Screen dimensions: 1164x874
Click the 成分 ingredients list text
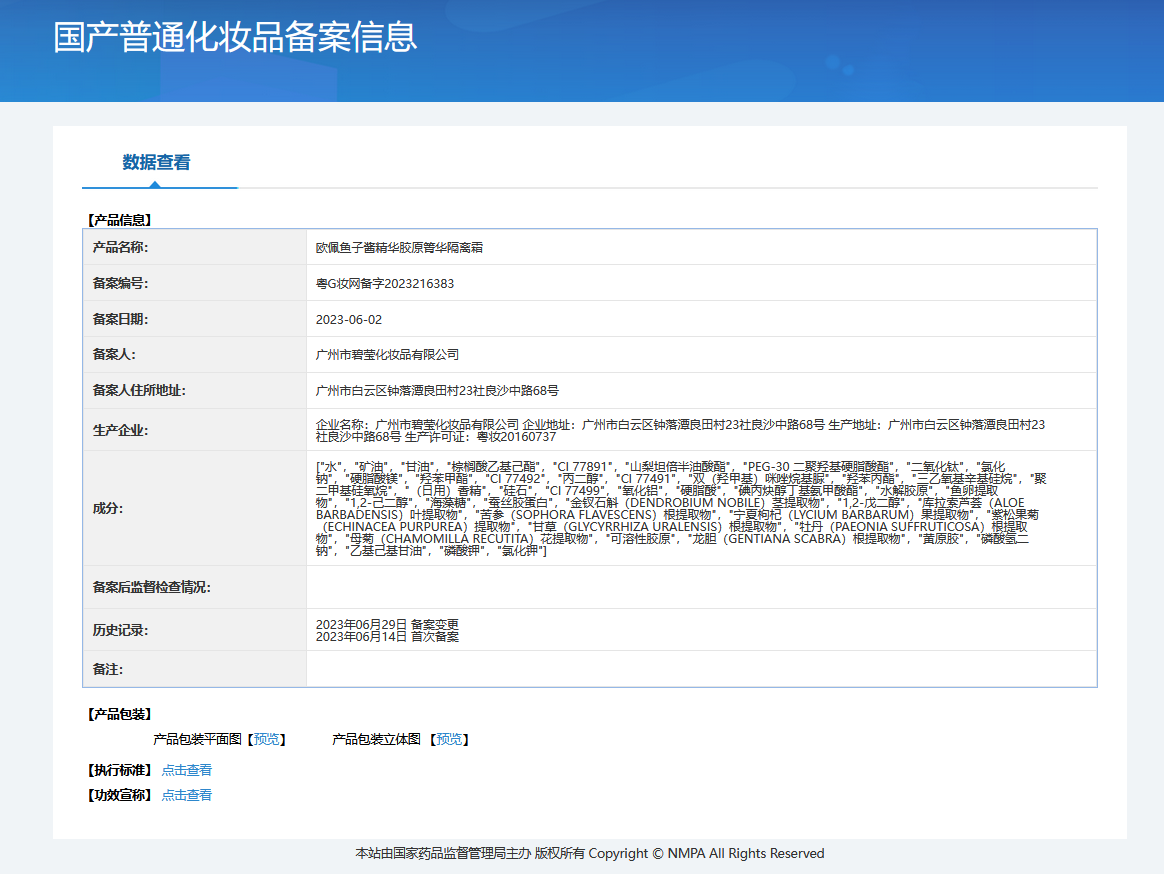pos(680,509)
